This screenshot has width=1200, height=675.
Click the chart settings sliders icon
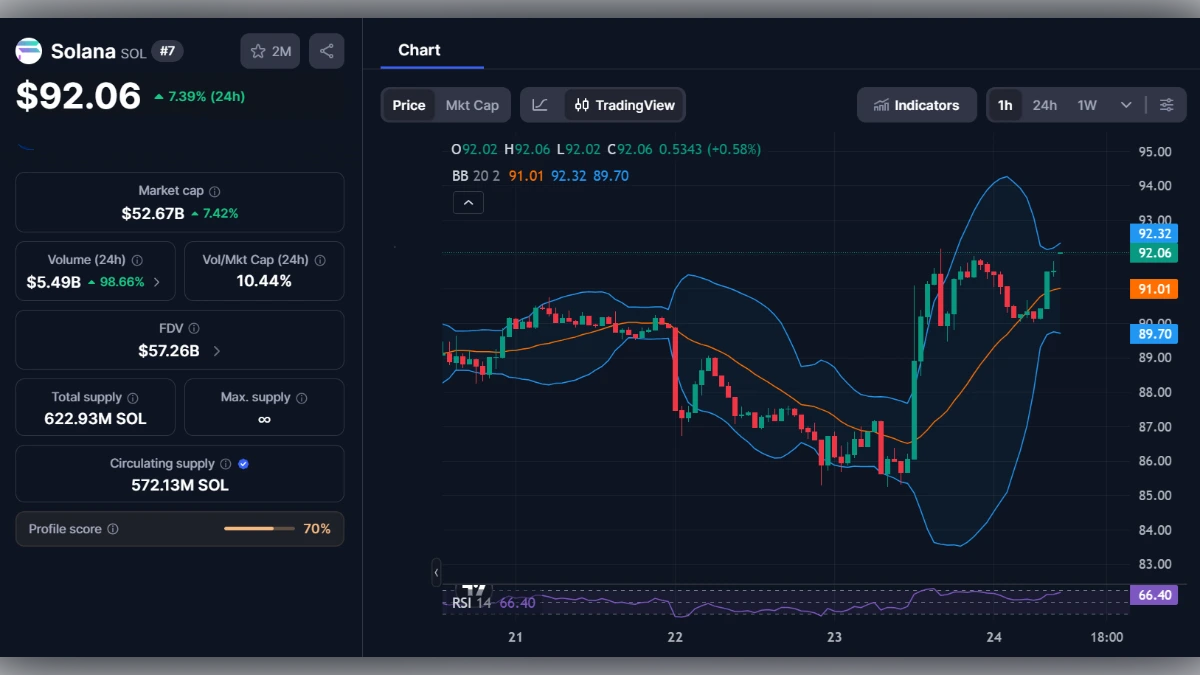click(1167, 104)
